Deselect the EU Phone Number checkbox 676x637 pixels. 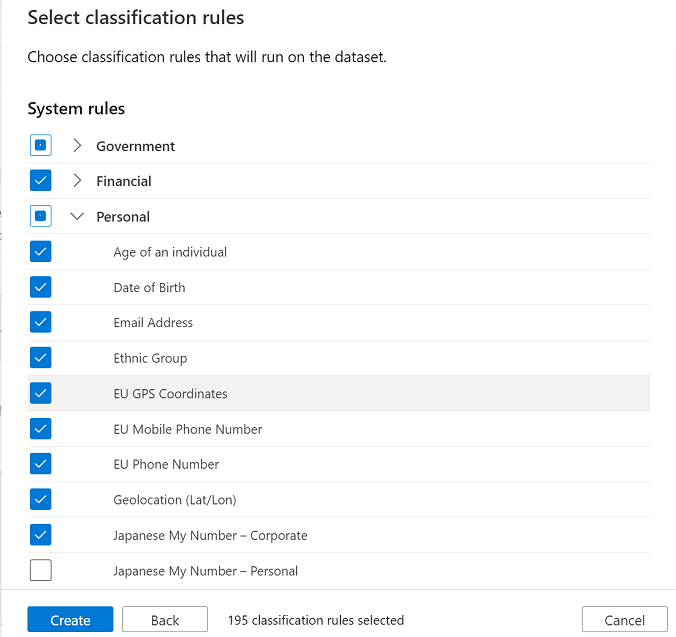[x=41, y=464]
